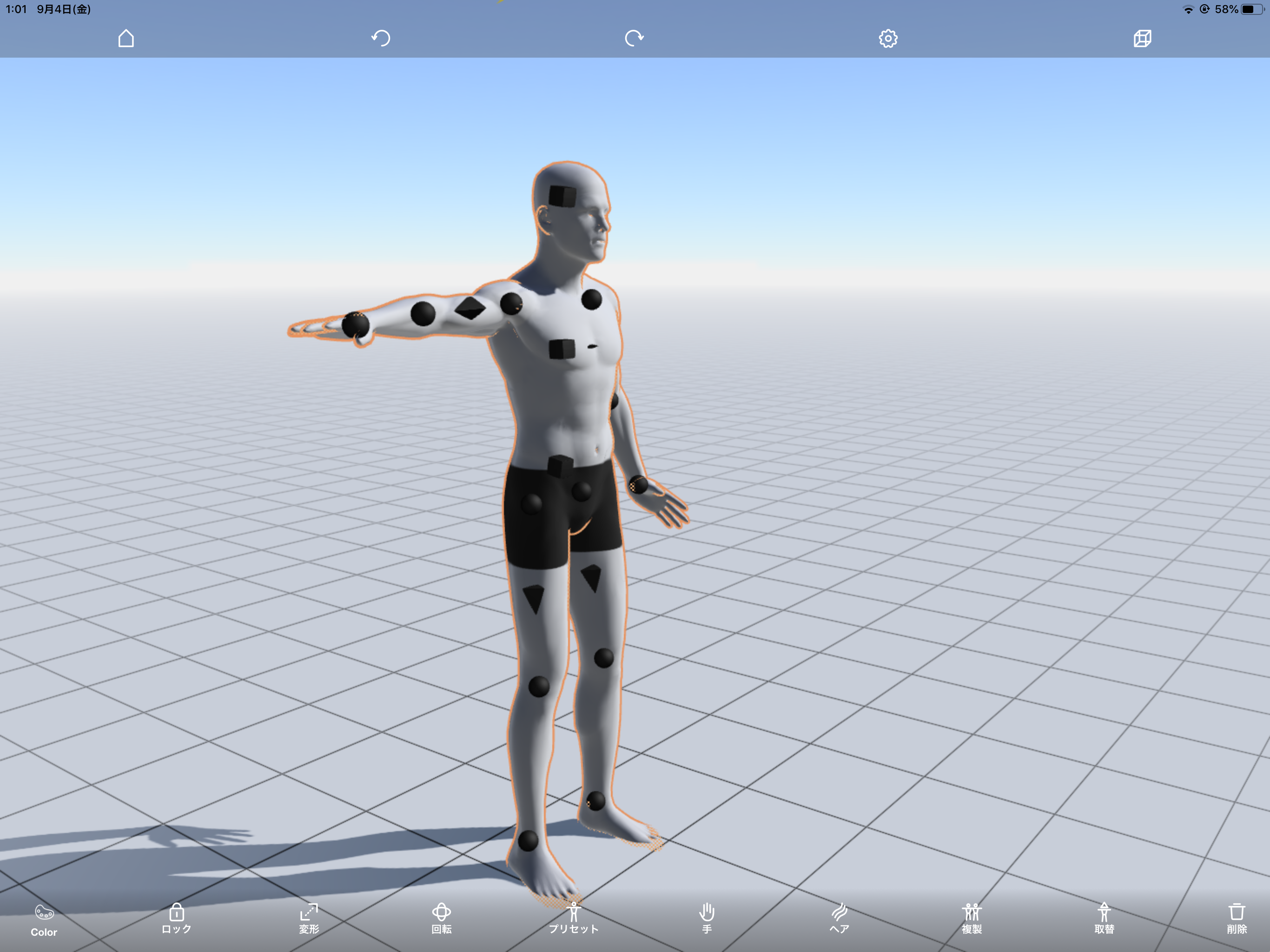Select the shoulder sphere near the neck
The image size is (1270, 952).
(x=591, y=299)
